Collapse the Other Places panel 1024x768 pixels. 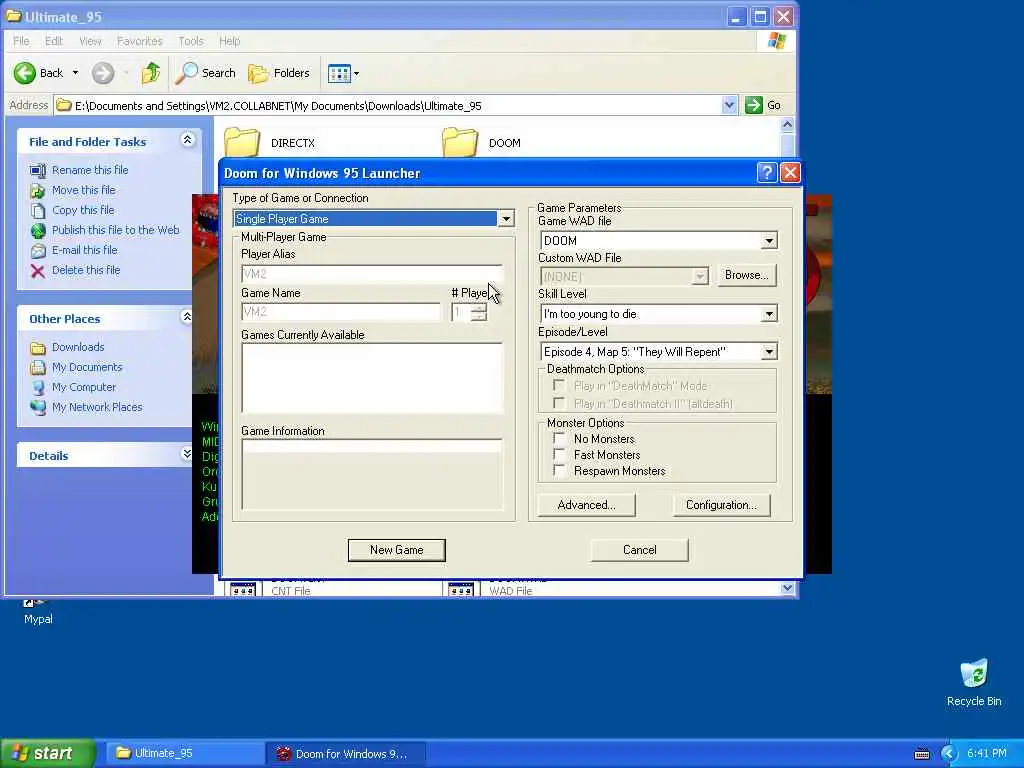pyautogui.click(x=187, y=317)
